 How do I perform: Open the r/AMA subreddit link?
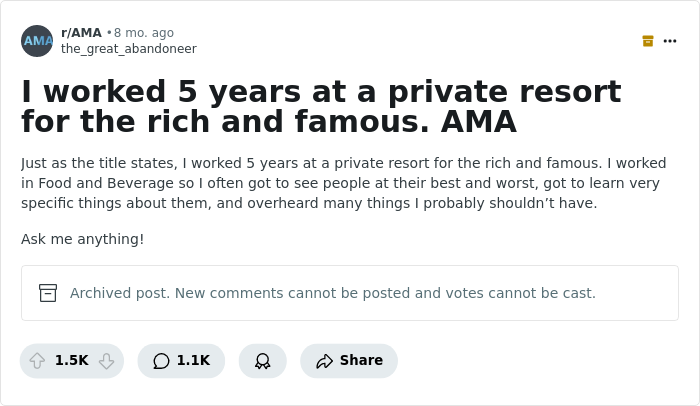pyautogui.click(x=81, y=33)
